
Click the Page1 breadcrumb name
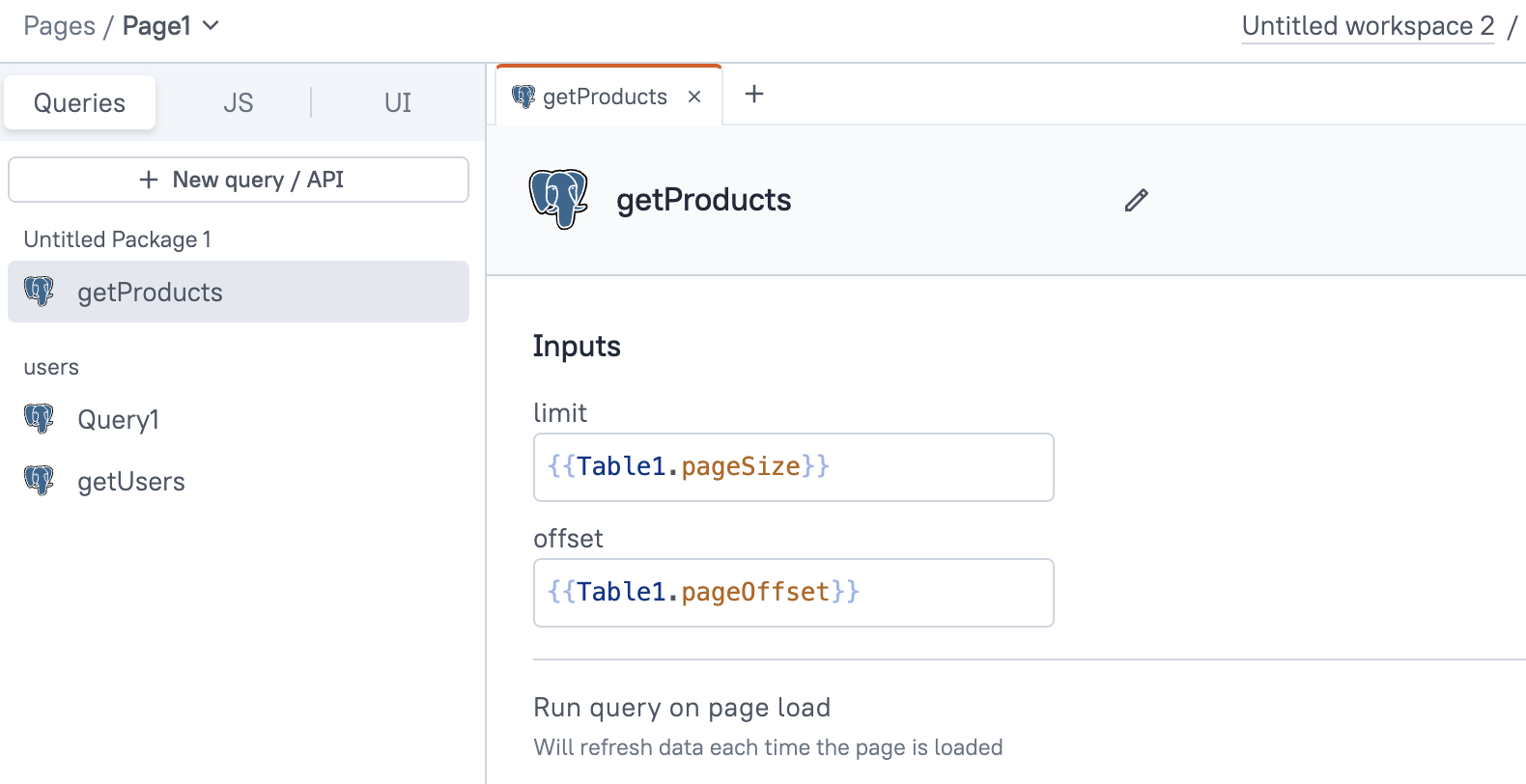pyautogui.click(x=156, y=26)
